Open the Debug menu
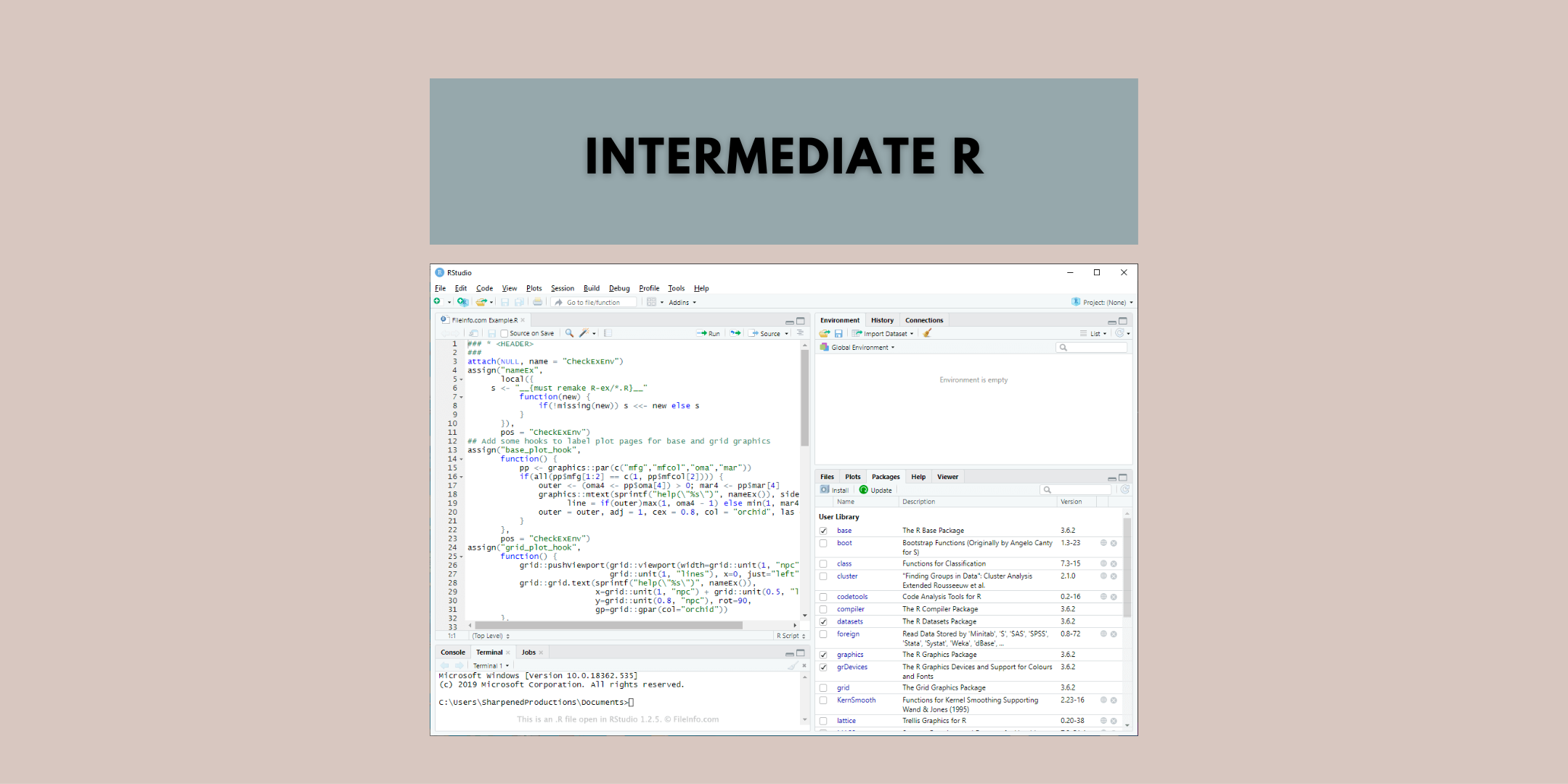The height and width of the screenshot is (784, 1568). click(619, 288)
